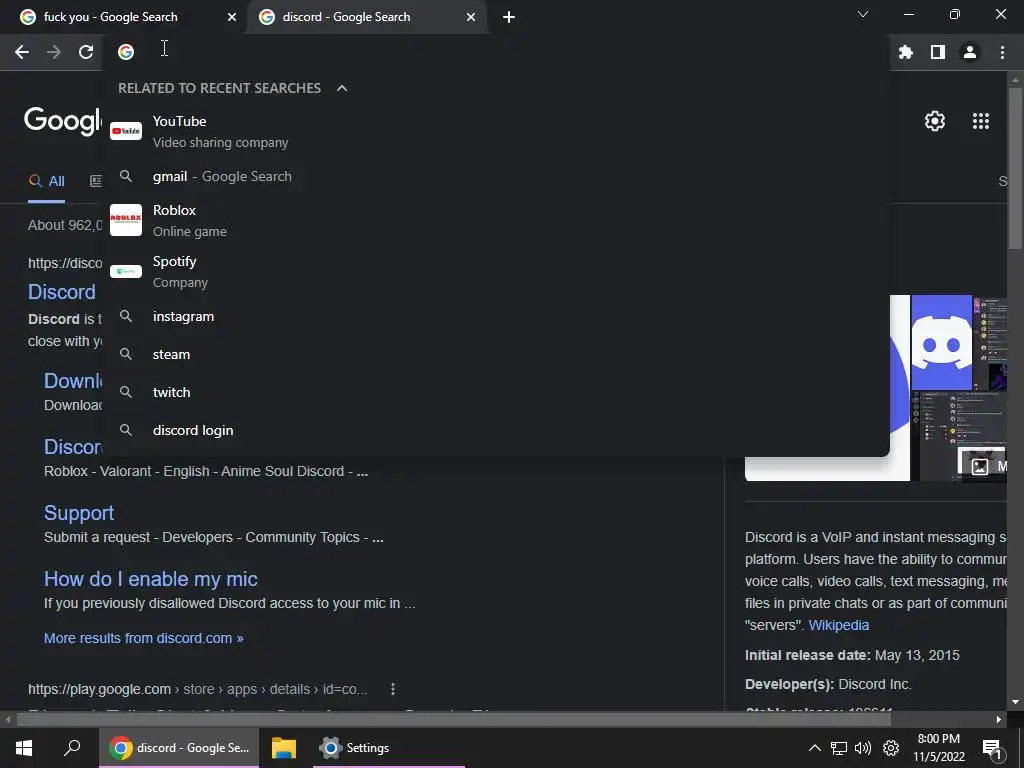Select the Roblox suggestion

point(496,220)
